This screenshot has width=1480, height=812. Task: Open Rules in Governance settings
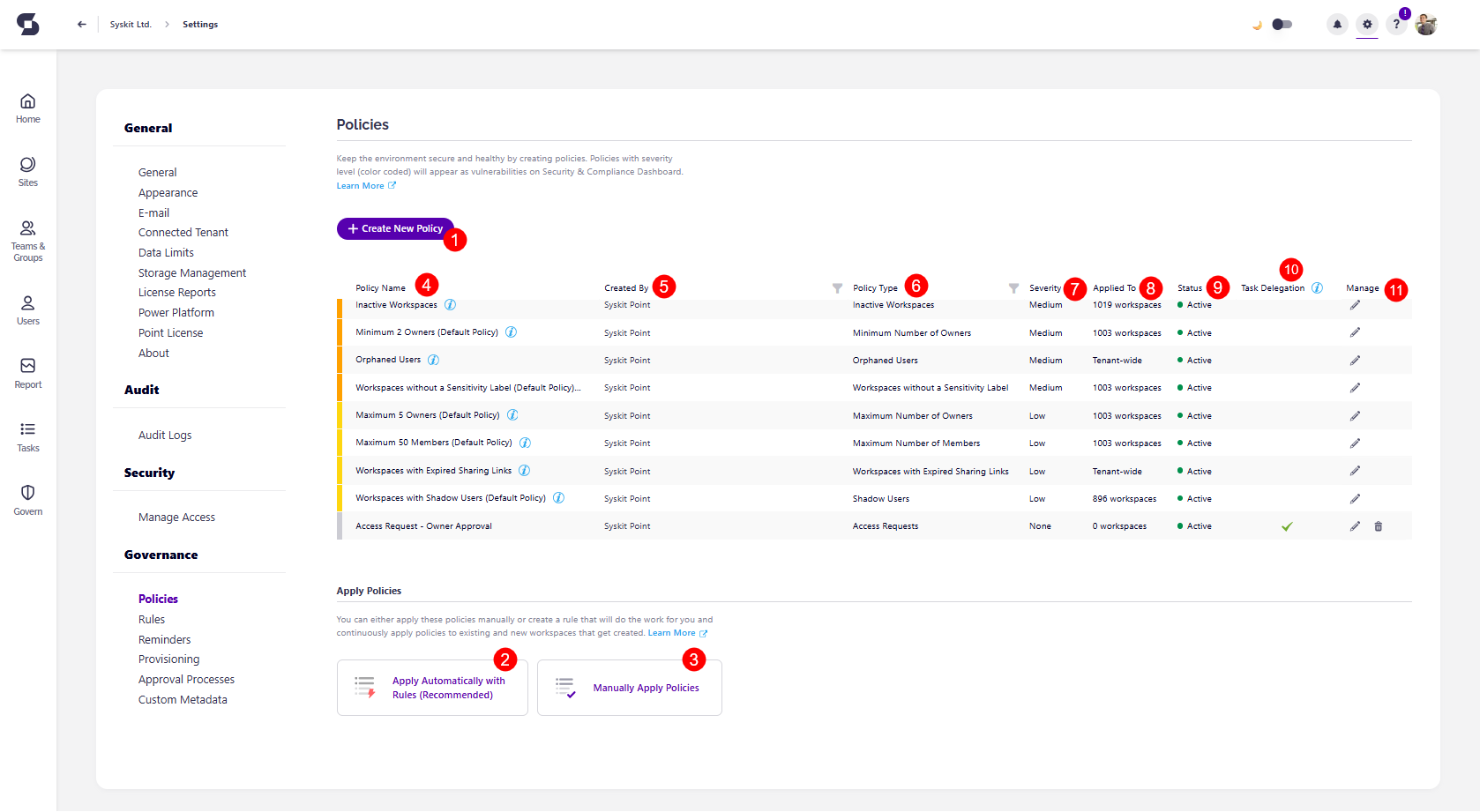pyautogui.click(x=152, y=620)
